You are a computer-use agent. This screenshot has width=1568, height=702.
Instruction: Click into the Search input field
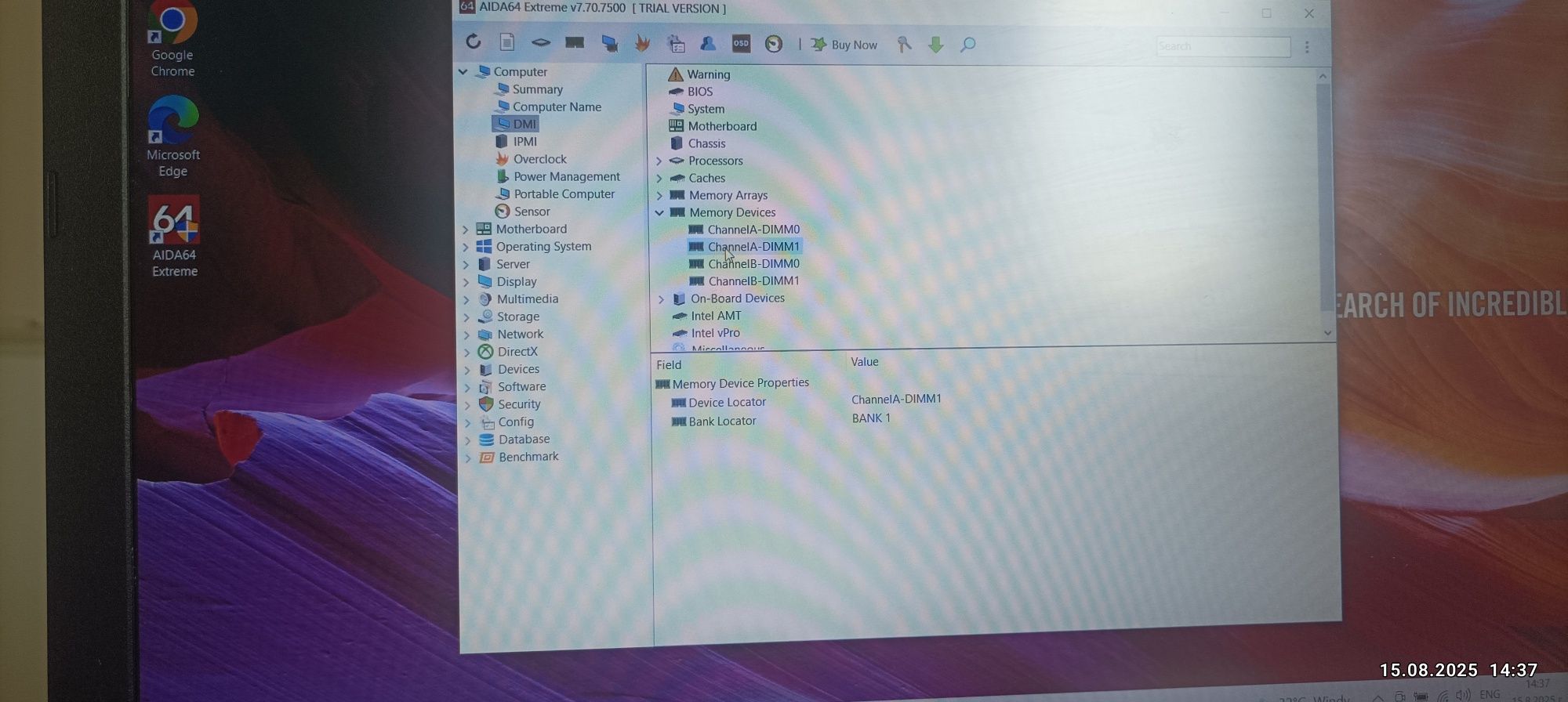tap(1223, 47)
